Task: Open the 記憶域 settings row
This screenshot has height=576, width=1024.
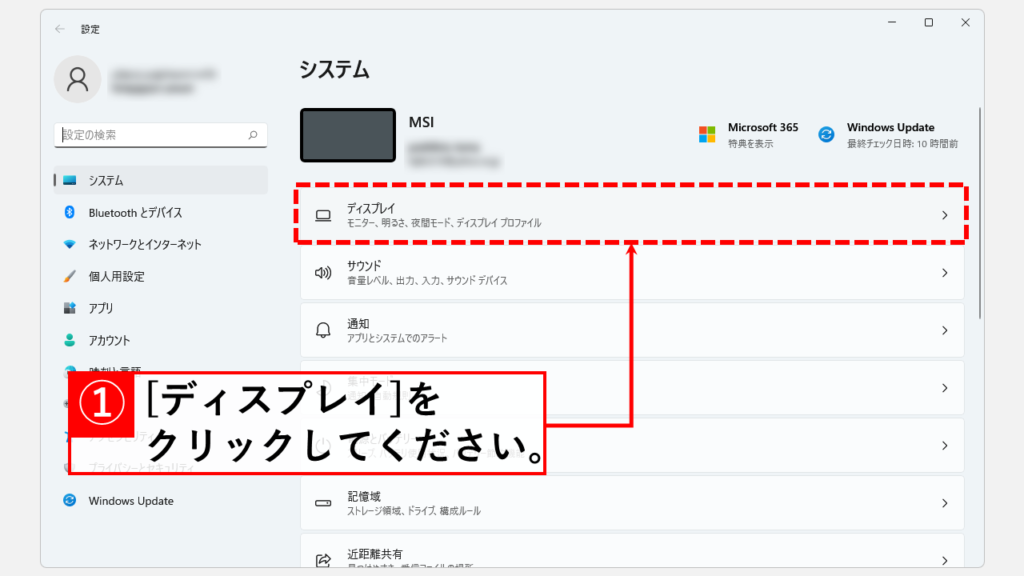Action: (632, 503)
